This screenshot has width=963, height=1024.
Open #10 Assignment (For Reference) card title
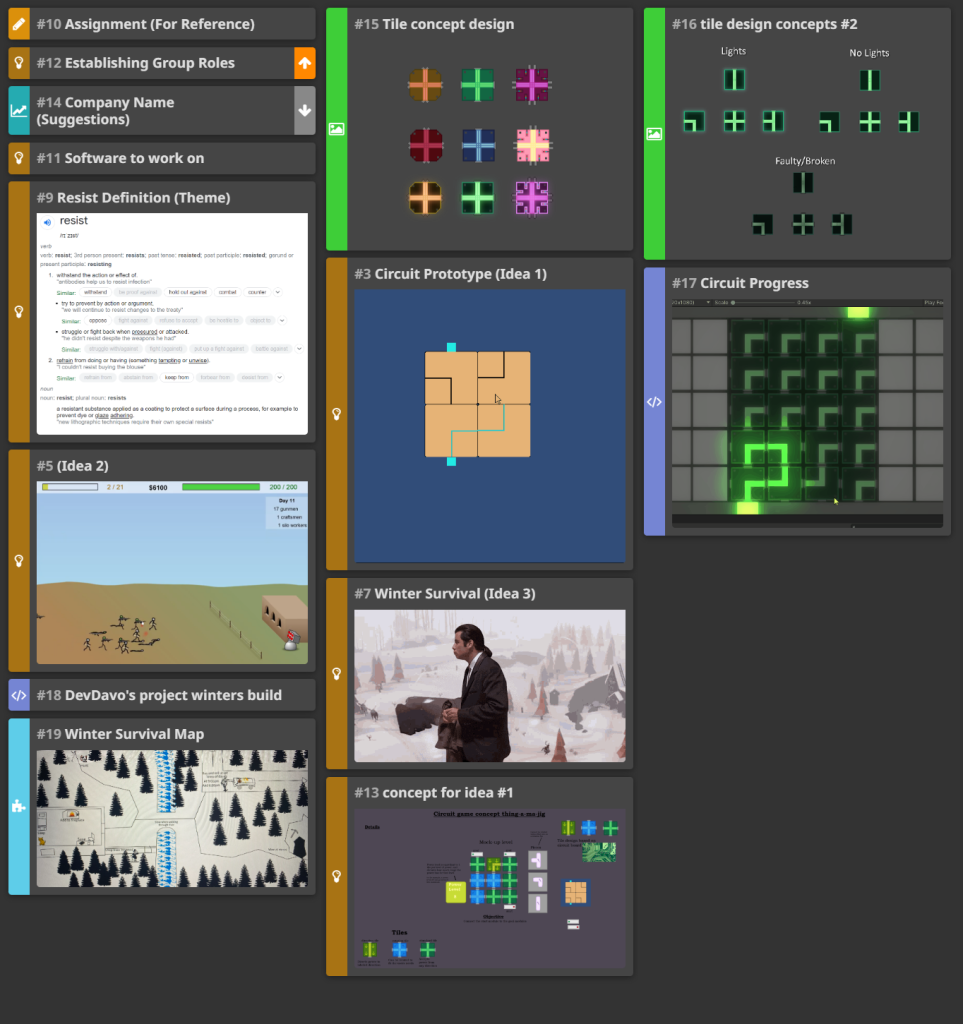(145, 24)
